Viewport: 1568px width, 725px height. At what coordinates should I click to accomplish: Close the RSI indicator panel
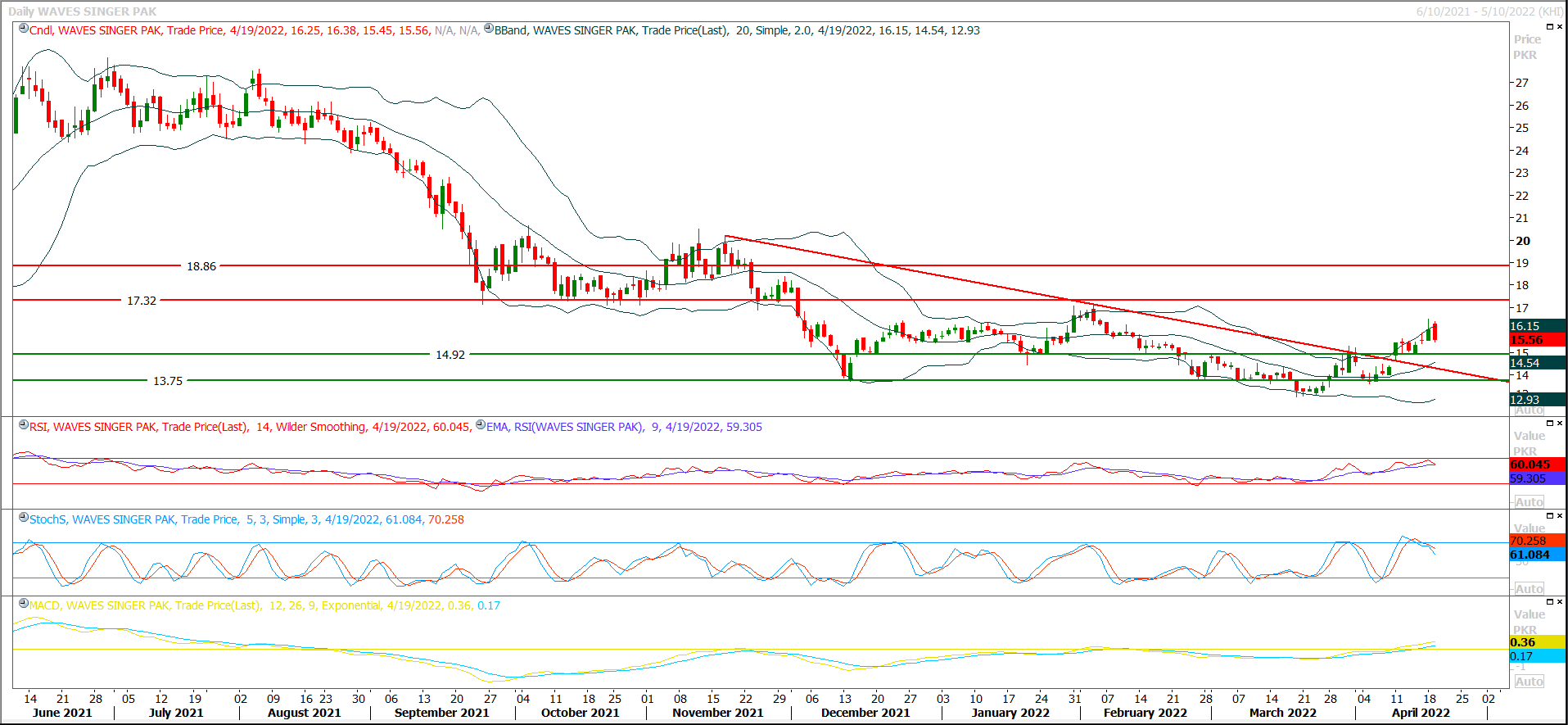[x=1560, y=424]
